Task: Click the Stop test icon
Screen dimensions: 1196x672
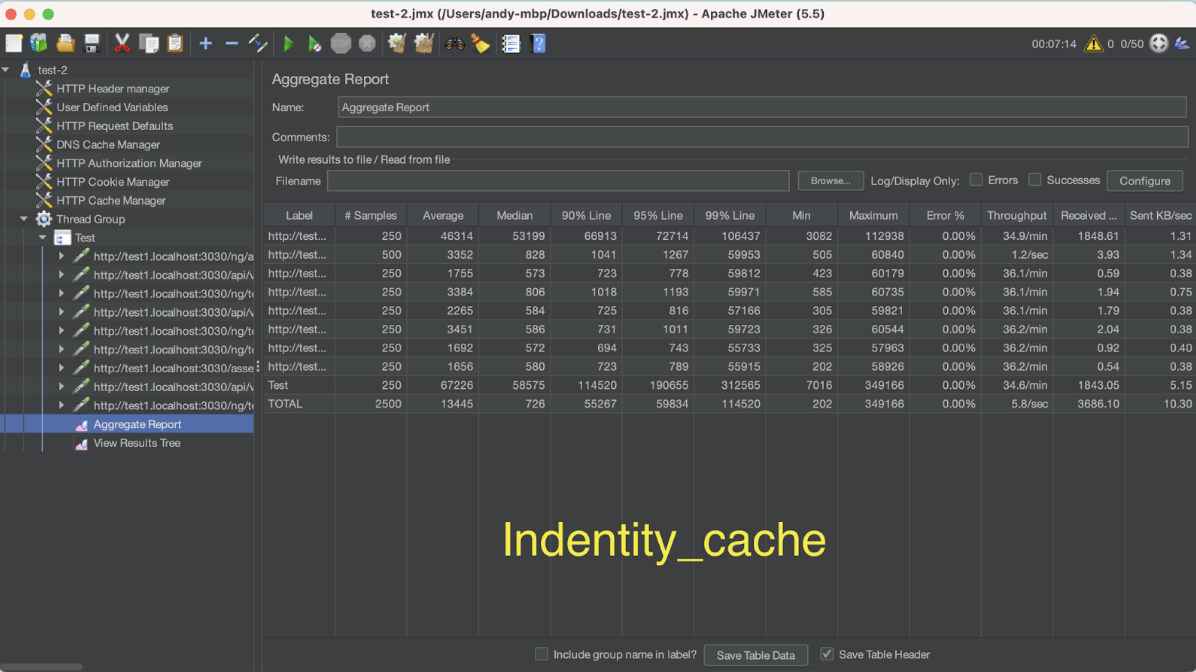Action: click(340, 43)
